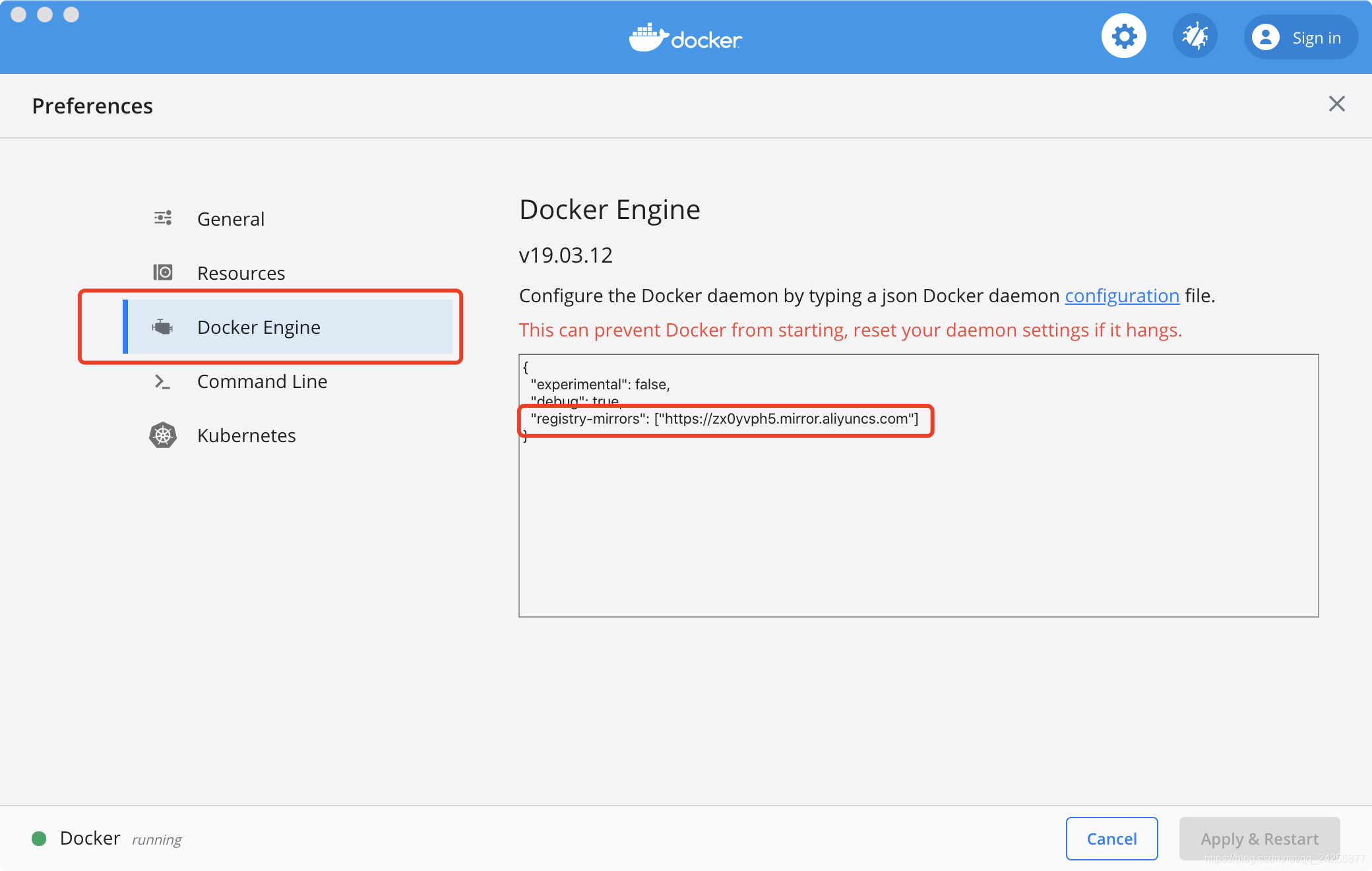This screenshot has height=871, width=1372.
Task: Click the green Docker status indicator
Action: coord(39,839)
